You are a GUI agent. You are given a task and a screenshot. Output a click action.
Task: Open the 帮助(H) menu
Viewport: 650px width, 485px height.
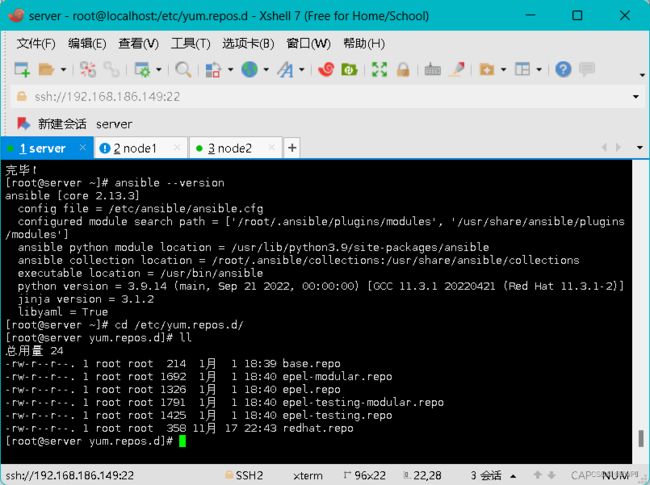pyautogui.click(x=364, y=44)
